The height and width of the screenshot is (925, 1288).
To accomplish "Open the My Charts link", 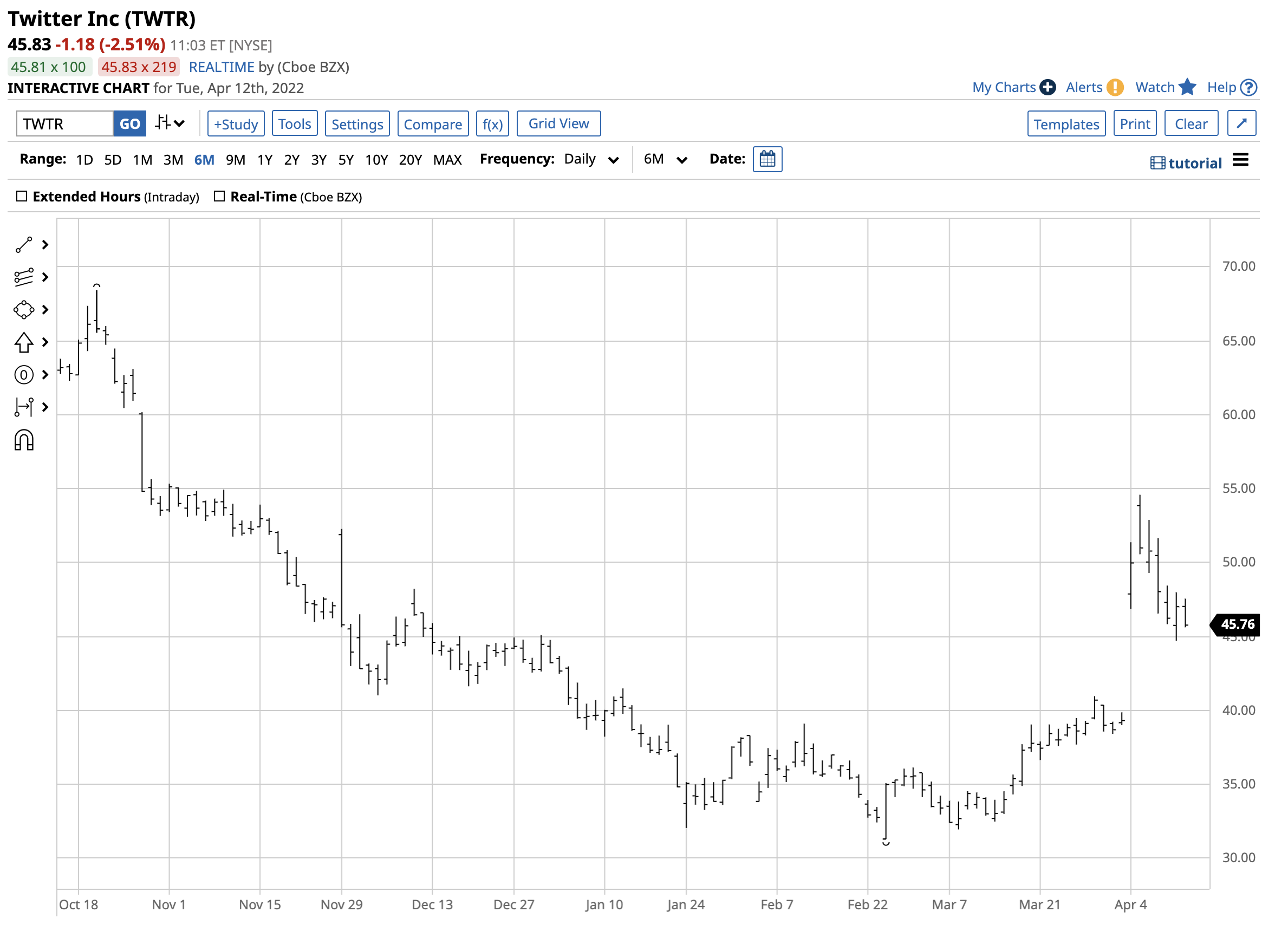I will [x=1004, y=87].
